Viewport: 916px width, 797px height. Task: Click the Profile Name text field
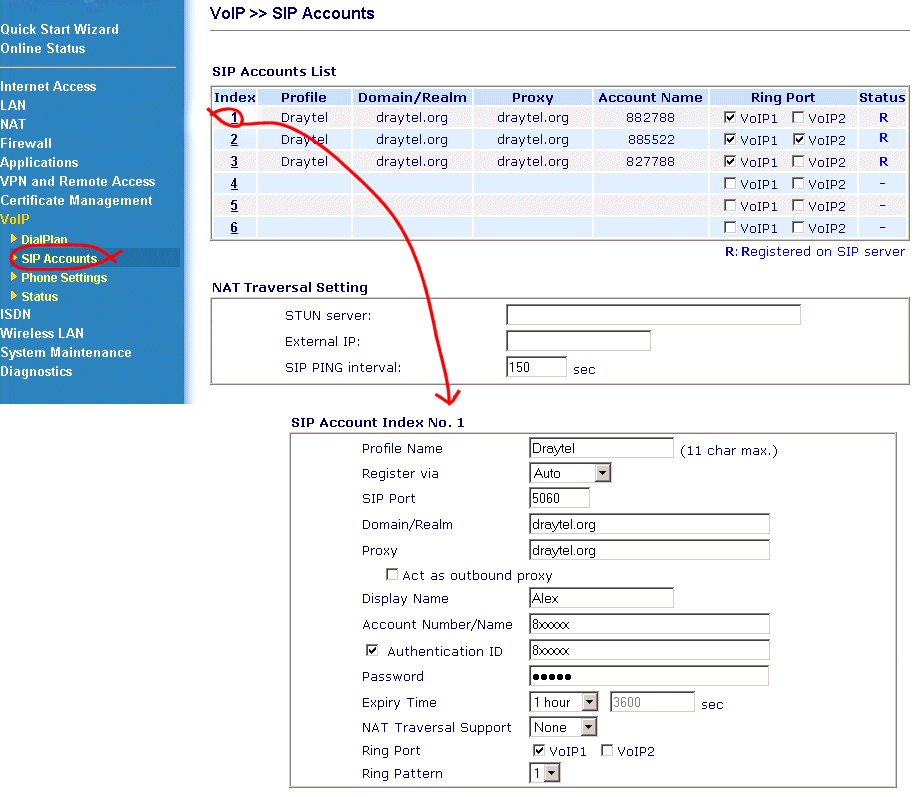[x=601, y=448]
